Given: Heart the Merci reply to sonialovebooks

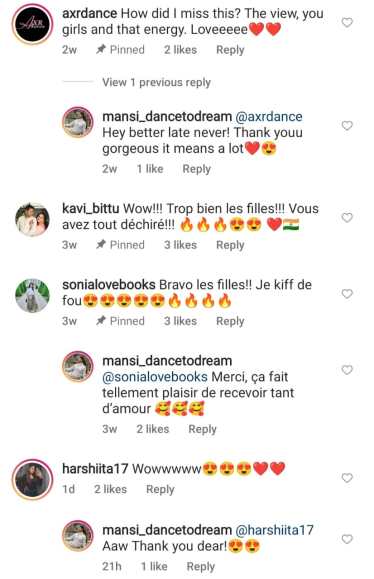Looking at the screenshot, I should (x=347, y=370).
